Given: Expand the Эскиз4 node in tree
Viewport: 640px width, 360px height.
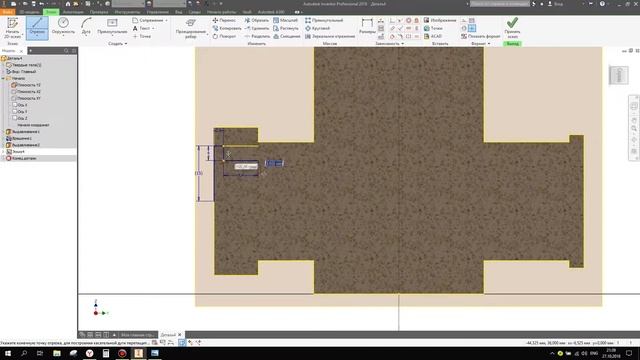Looking at the screenshot, I should (x=3, y=151).
